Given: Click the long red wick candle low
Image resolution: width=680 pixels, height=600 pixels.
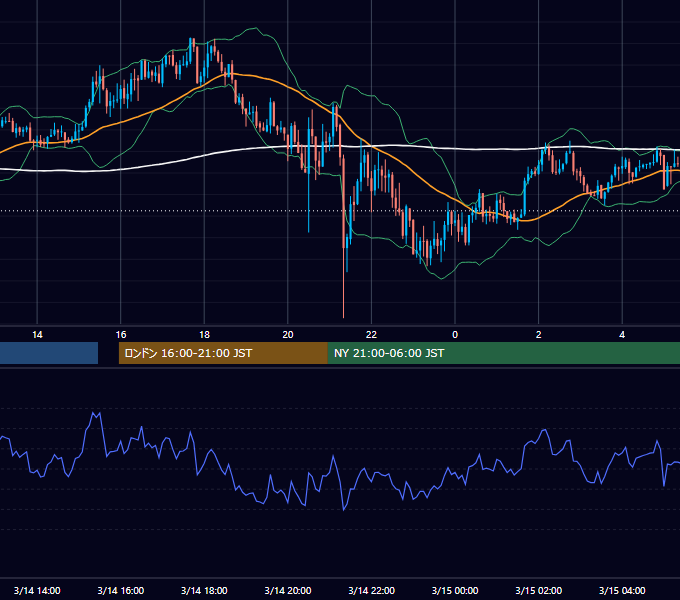Looking at the screenshot, I should [x=343, y=316].
